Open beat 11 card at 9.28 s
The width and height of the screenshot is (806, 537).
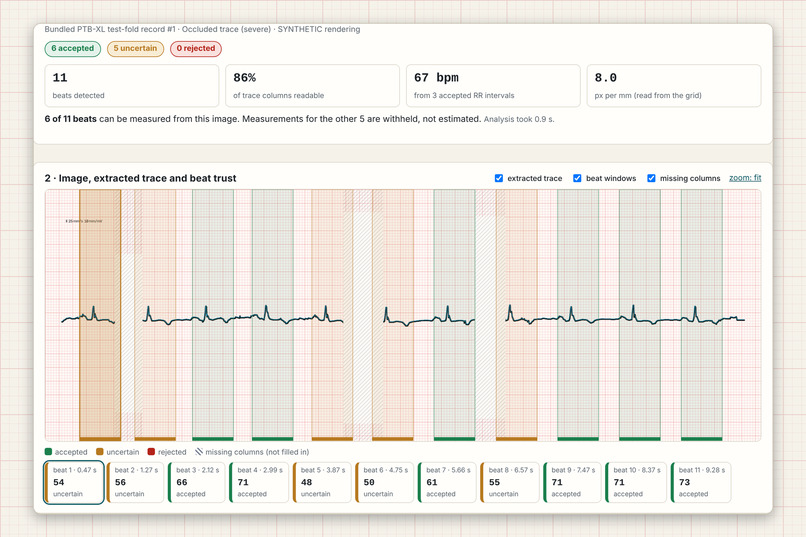tap(701, 482)
